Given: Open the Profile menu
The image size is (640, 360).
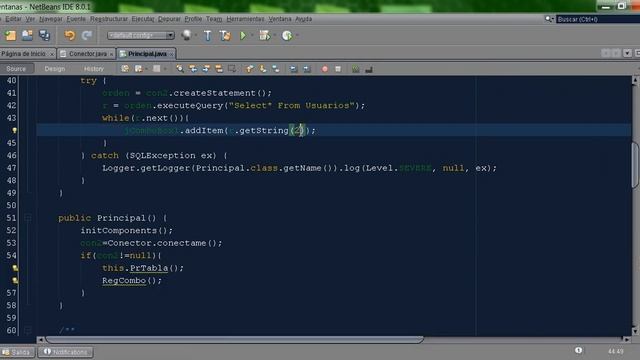Looking at the screenshot, I should coord(193,19).
